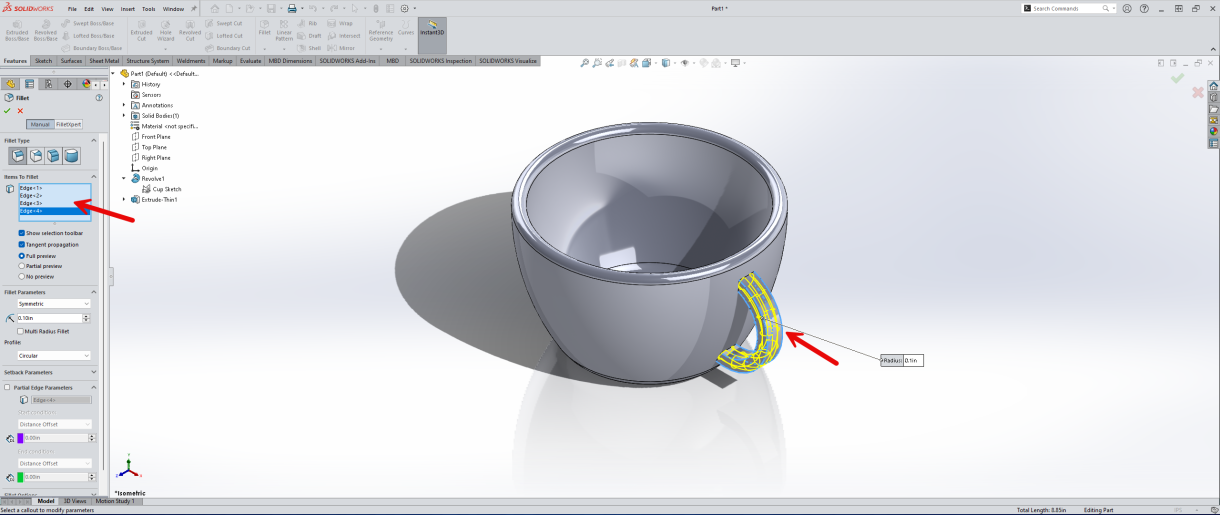This screenshot has height=515, width=1220.
Task: Click the Print icon in top toolbar
Action: [292, 8]
